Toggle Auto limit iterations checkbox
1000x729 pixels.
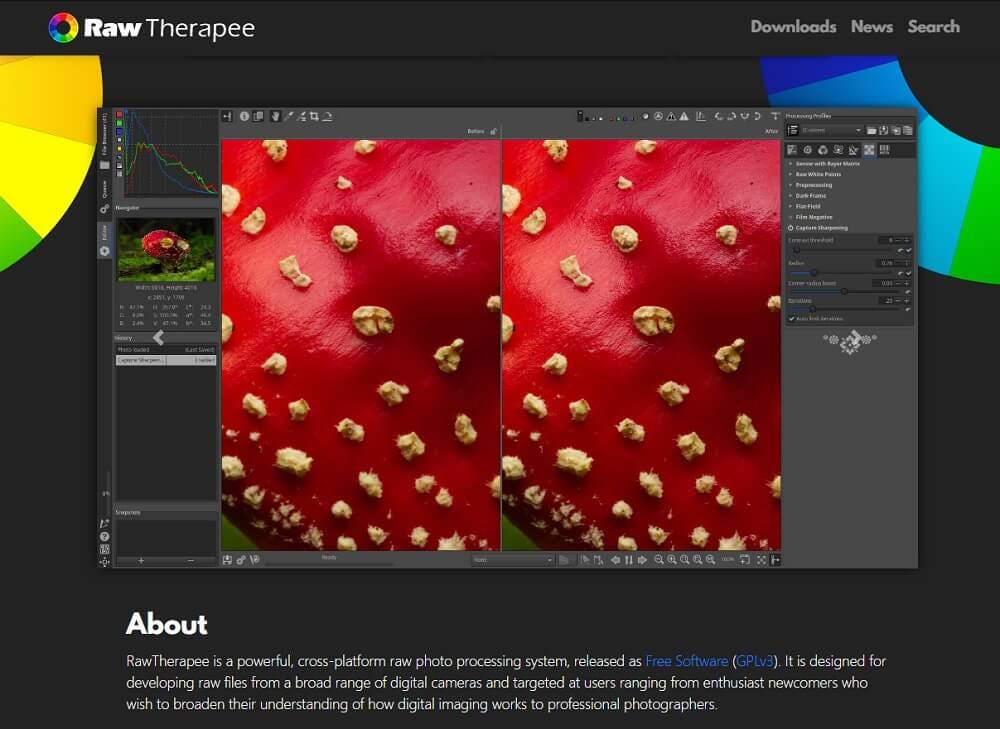[x=792, y=318]
